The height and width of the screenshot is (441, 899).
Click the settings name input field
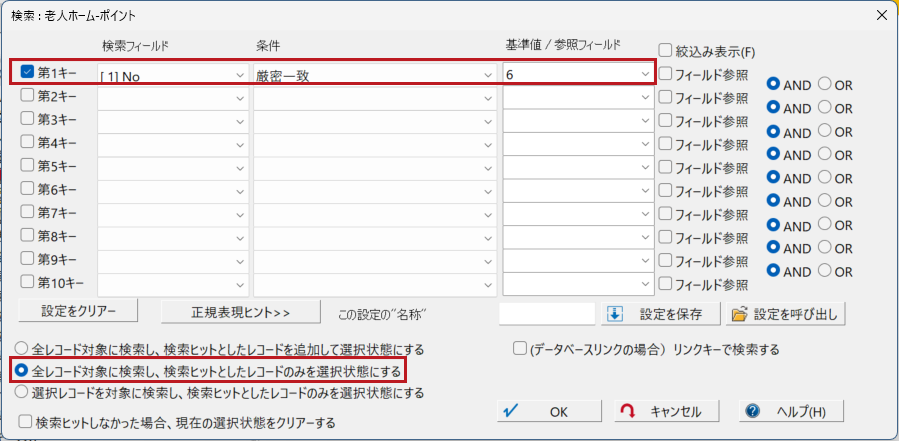pos(546,313)
